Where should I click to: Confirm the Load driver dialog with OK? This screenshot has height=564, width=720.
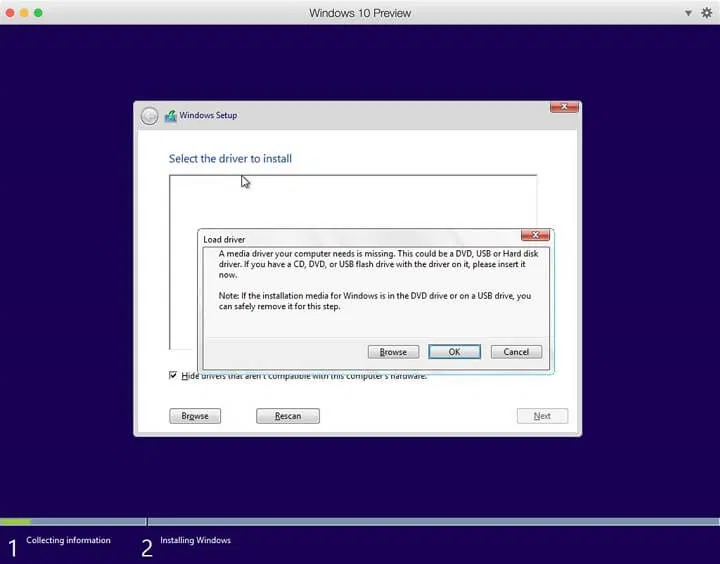[x=454, y=352]
